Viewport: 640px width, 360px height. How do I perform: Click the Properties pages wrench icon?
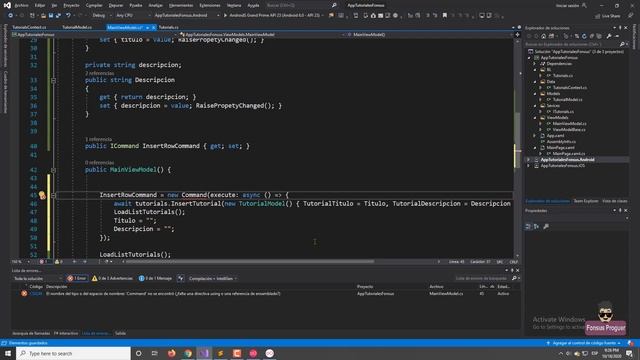(x=546, y=226)
